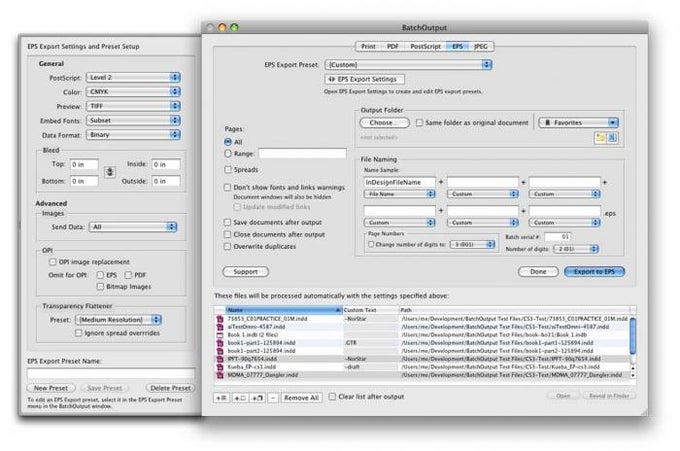Image resolution: width=680 pixels, height=451 pixels.
Task: Check Omit for OPI Bitmap Images
Action: [100, 287]
